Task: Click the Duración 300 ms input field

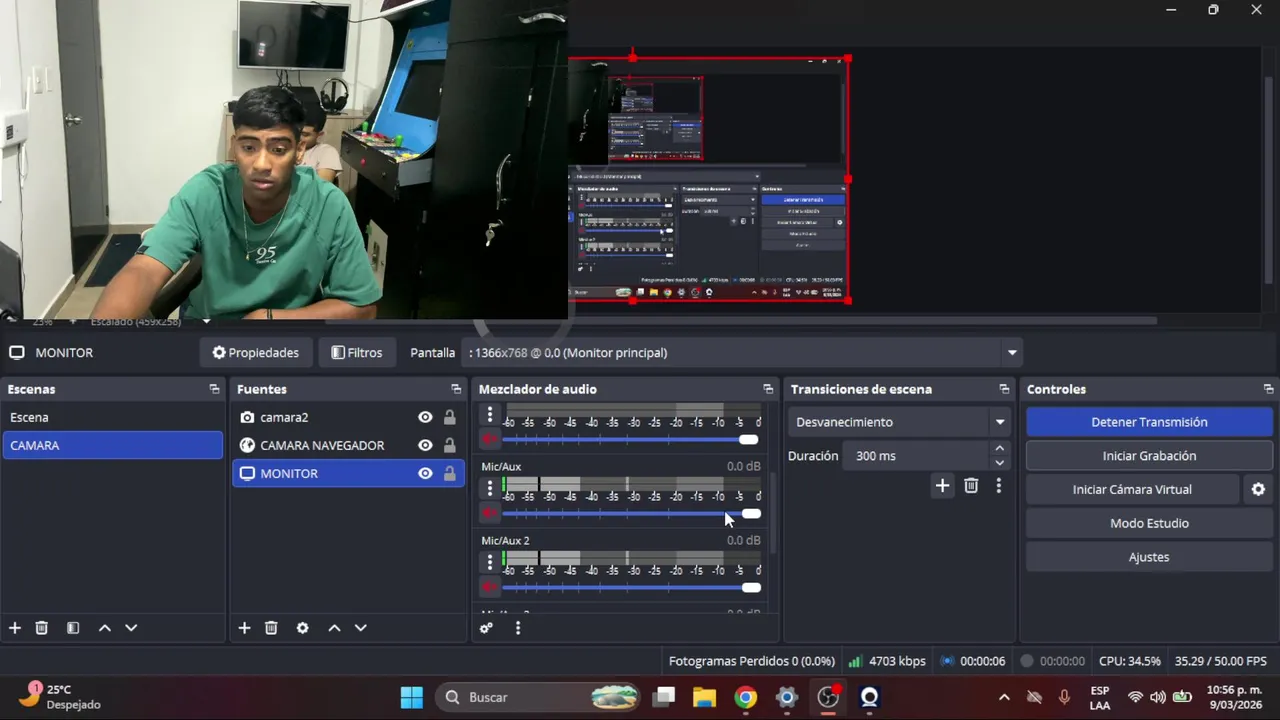Action: pos(917,456)
